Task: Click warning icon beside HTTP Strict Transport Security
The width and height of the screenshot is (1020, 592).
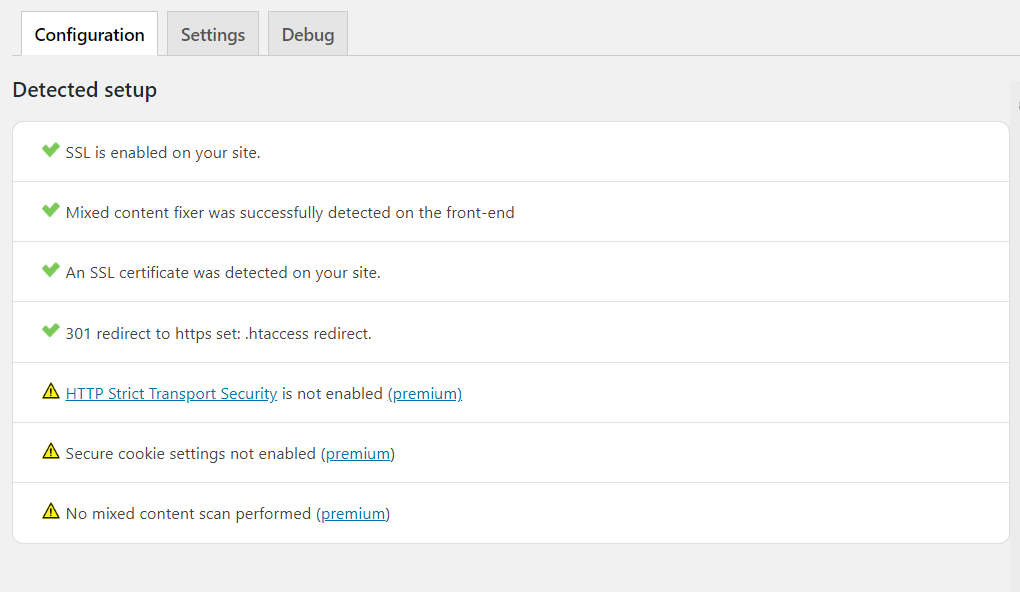Action: (51, 392)
